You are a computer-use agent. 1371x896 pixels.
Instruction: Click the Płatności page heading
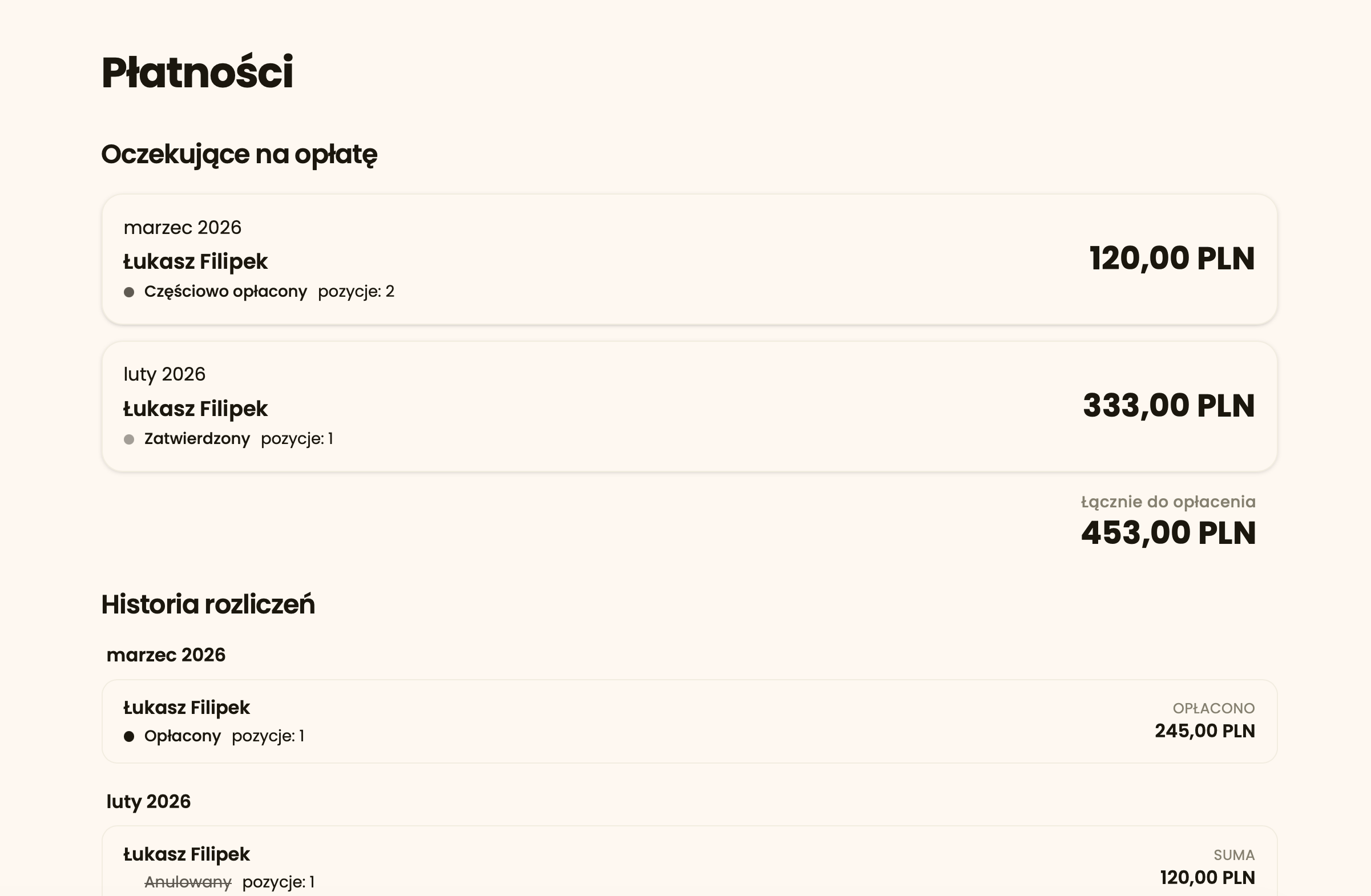197,73
